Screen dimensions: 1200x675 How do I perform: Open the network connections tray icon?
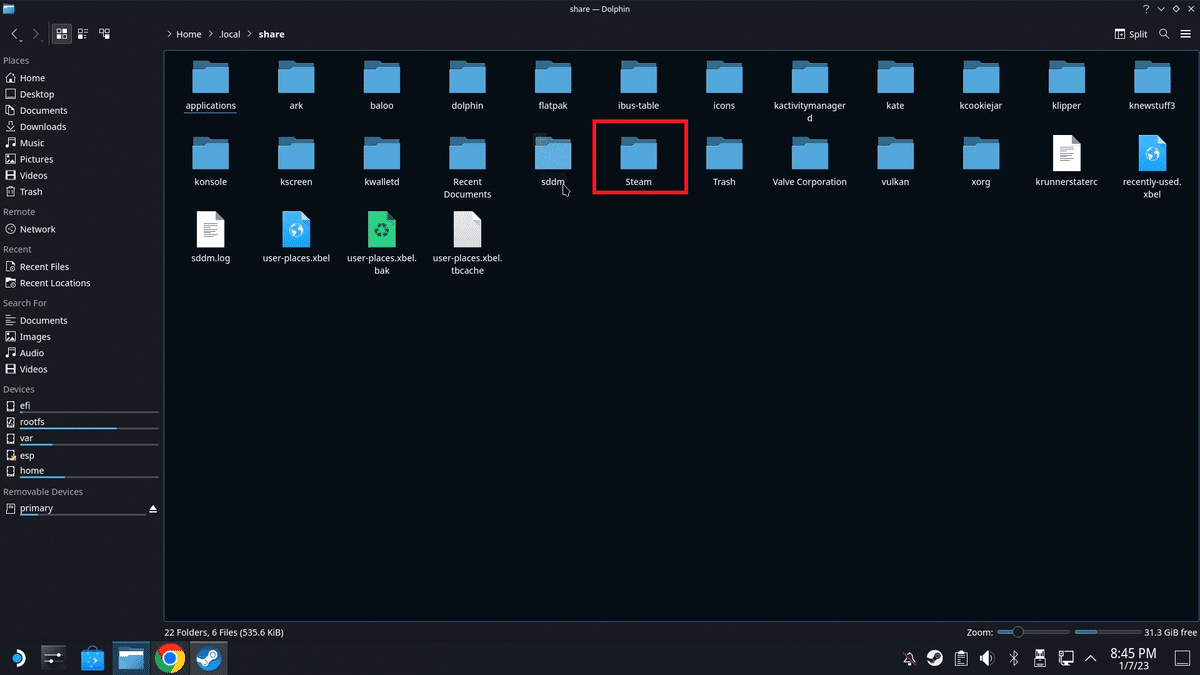click(1066, 658)
